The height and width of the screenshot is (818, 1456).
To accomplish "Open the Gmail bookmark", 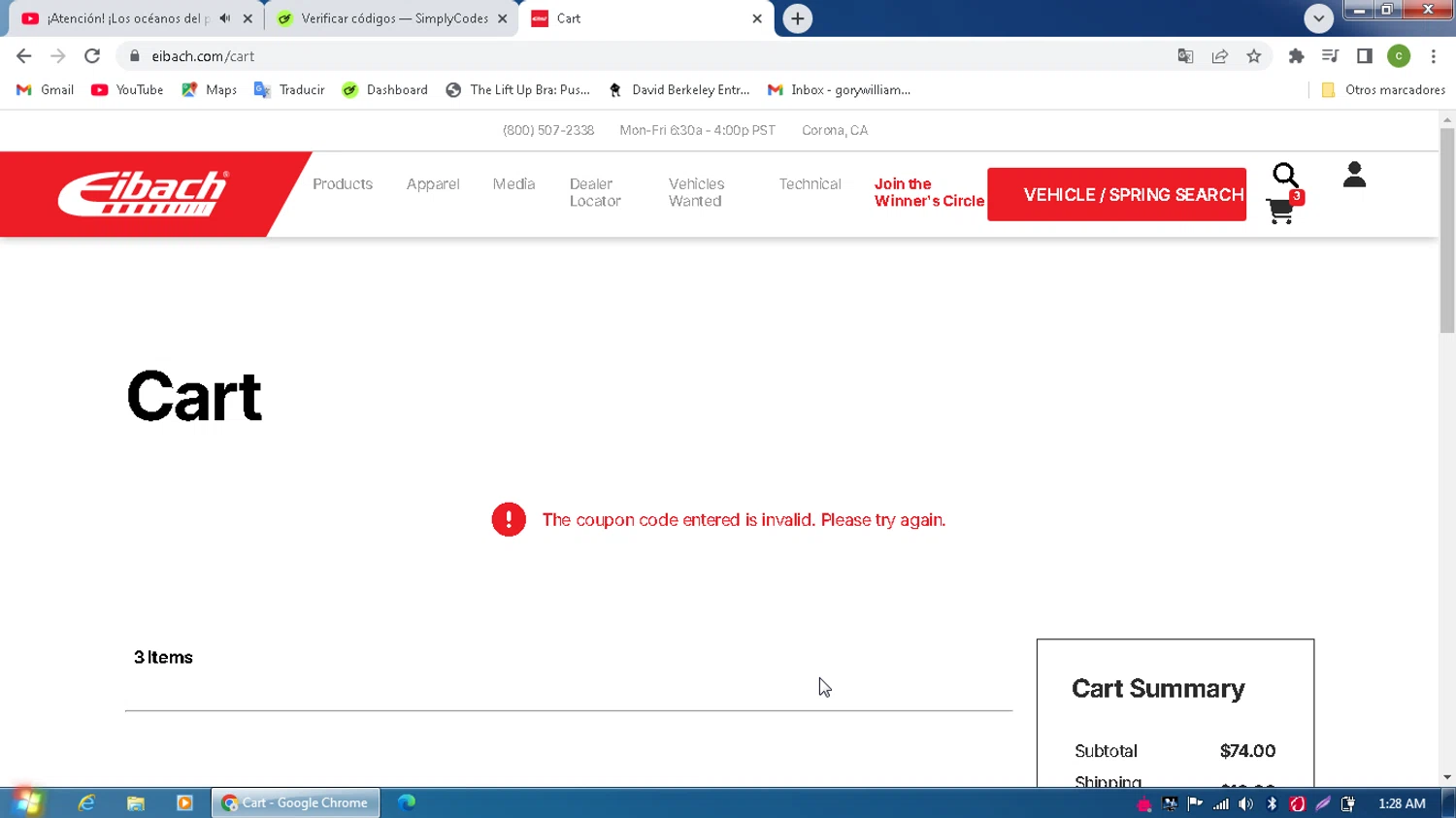I will [x=46, y=89].
